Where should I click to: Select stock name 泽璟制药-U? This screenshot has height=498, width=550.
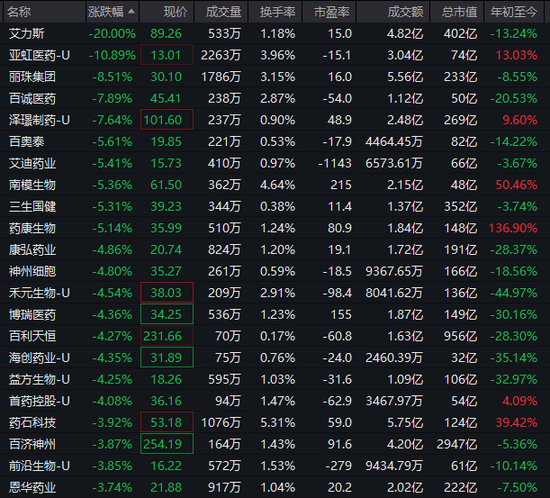click(39, 120)
